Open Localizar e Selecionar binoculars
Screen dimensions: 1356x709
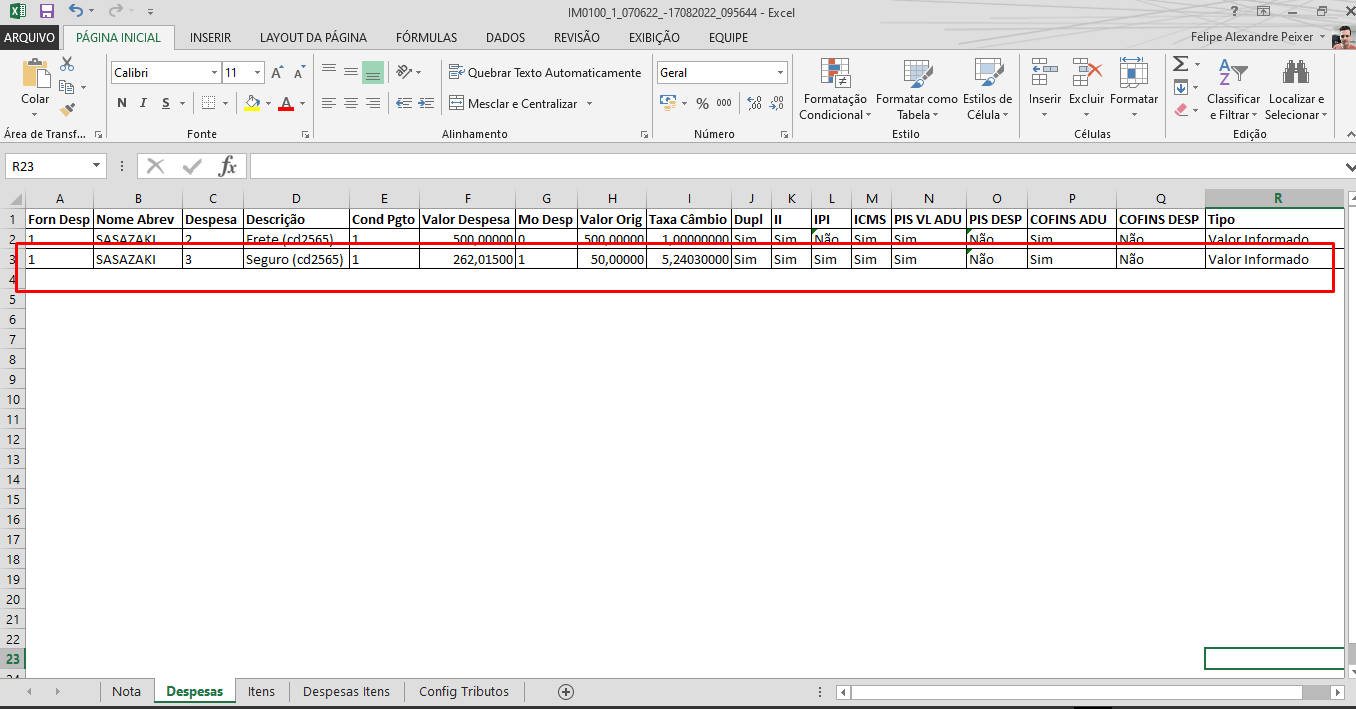click(x=1296, y=90)
